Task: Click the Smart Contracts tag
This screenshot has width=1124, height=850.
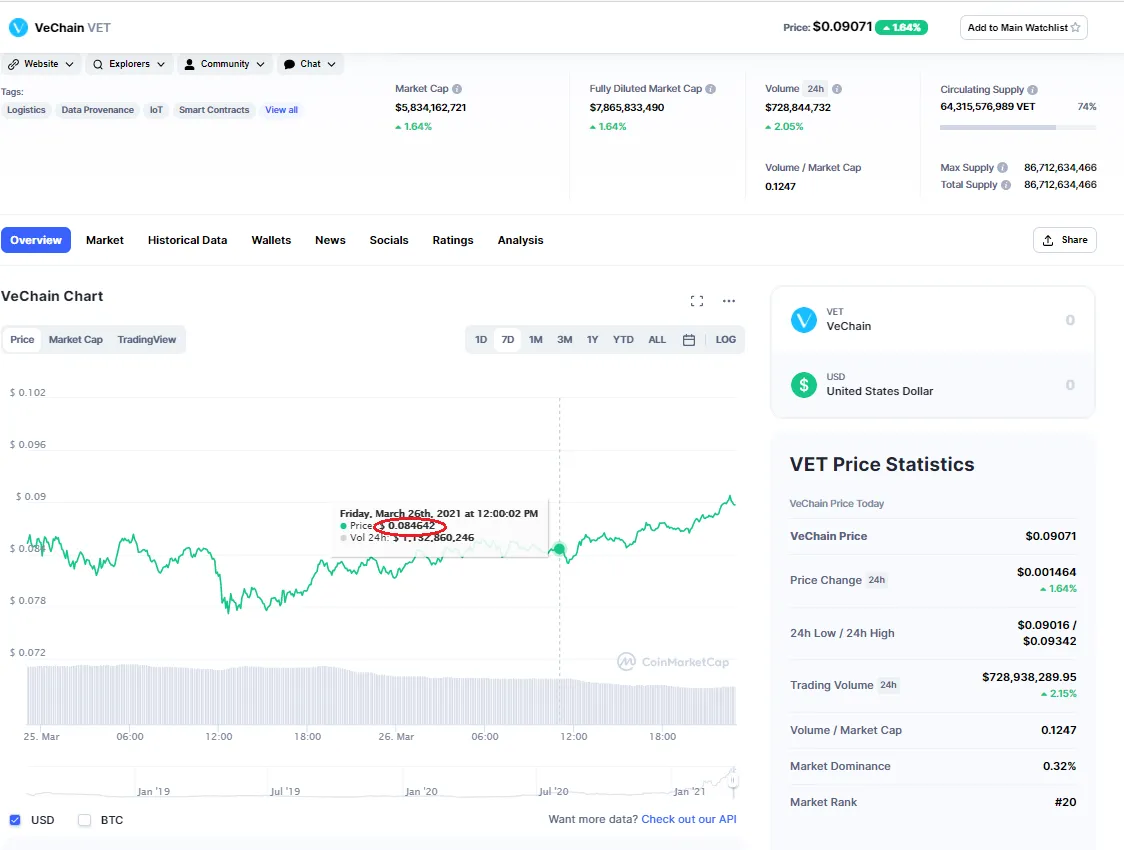Action: coord(214,110)
